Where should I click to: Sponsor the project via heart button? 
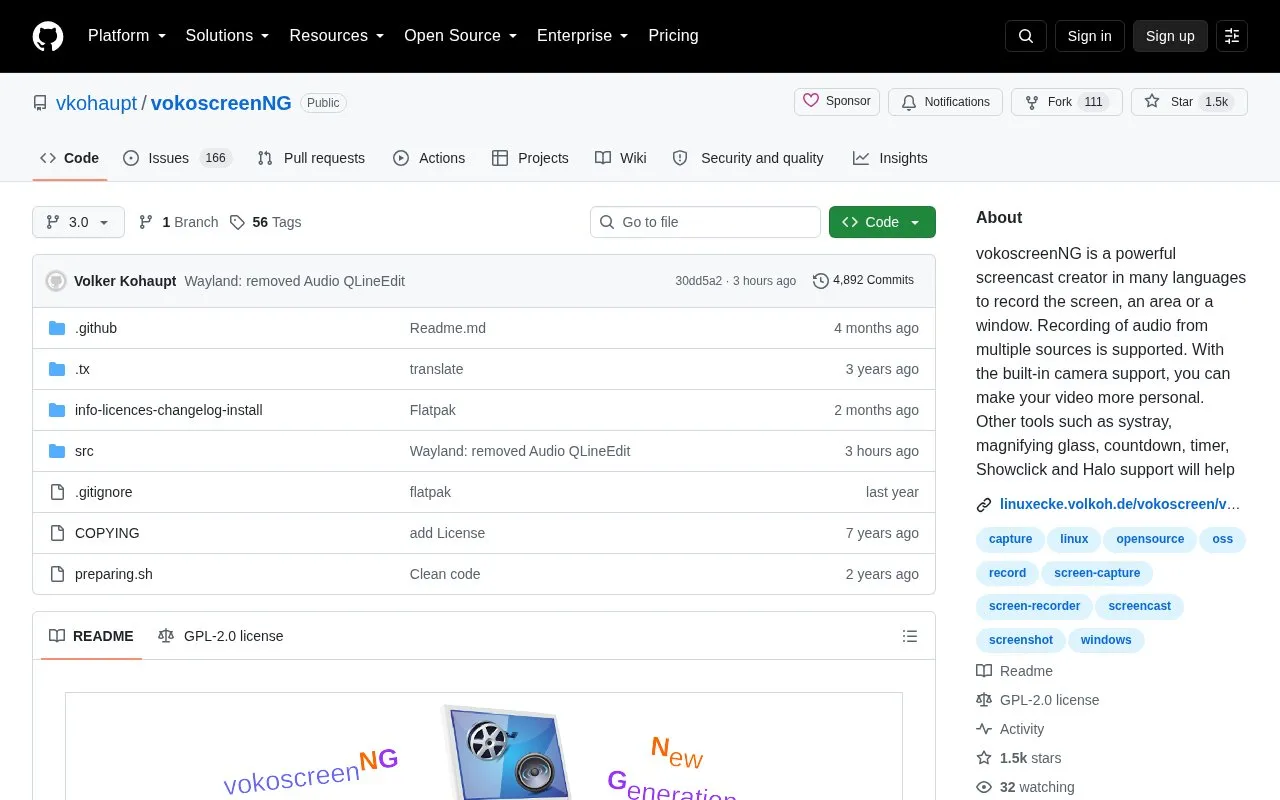click(x=837, y=101)
